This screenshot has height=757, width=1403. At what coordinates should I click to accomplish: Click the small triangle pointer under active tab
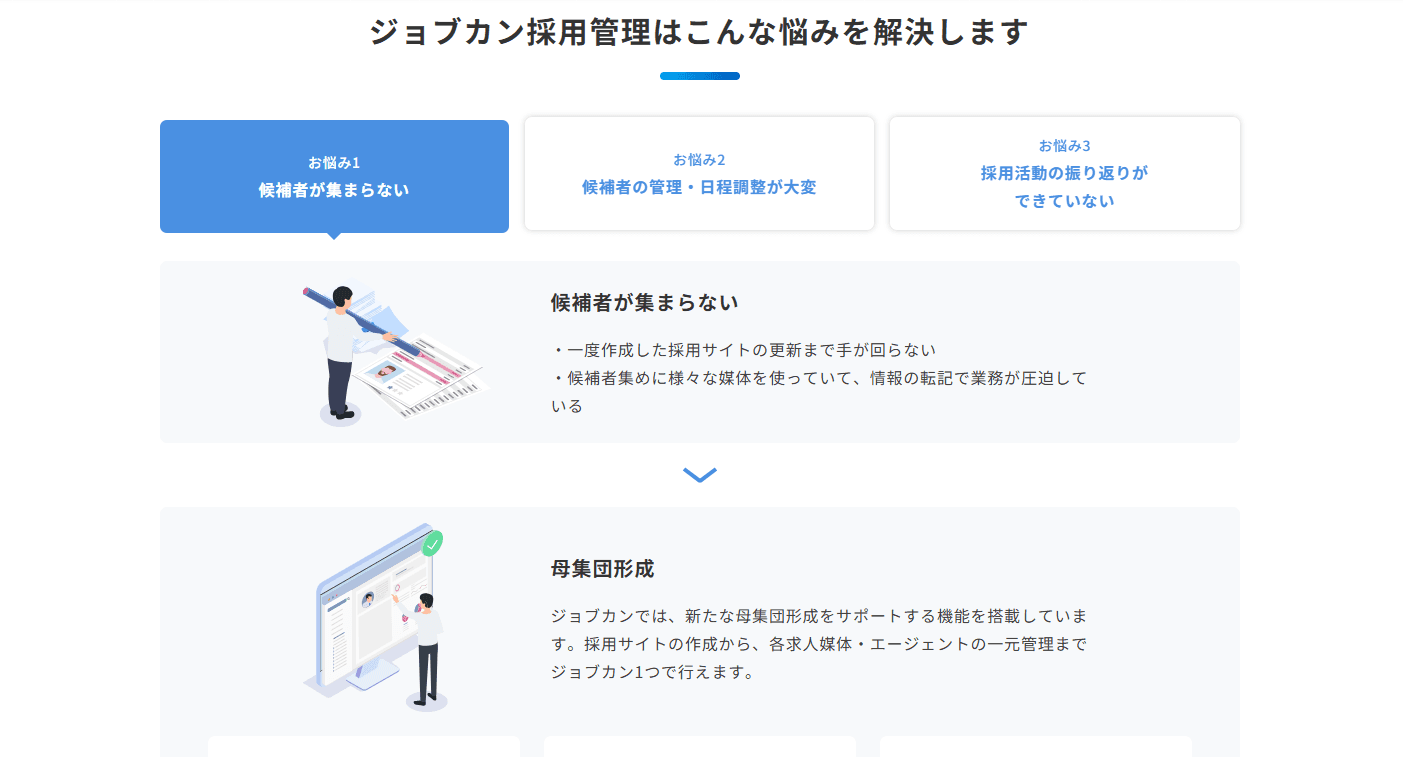pos(334,236)
